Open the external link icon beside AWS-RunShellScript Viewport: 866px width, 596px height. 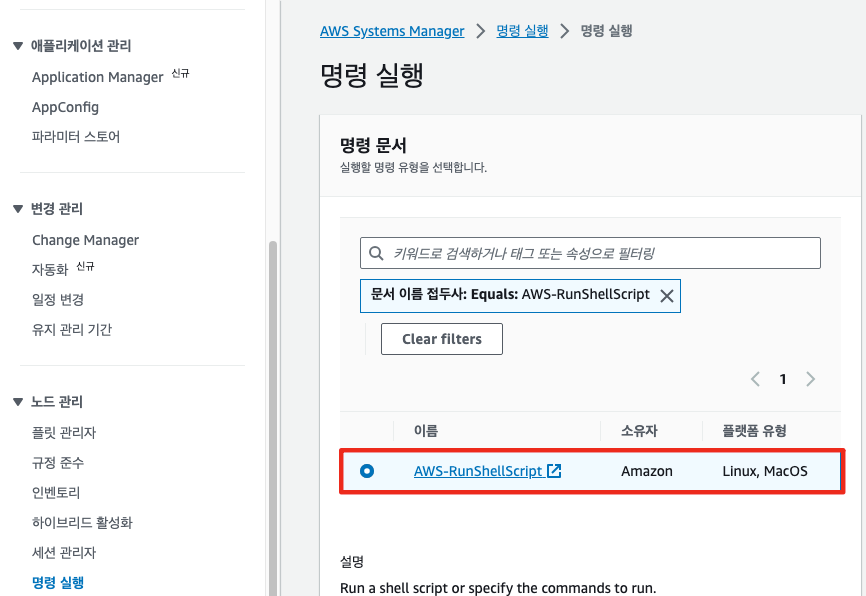tap(554, 471)
